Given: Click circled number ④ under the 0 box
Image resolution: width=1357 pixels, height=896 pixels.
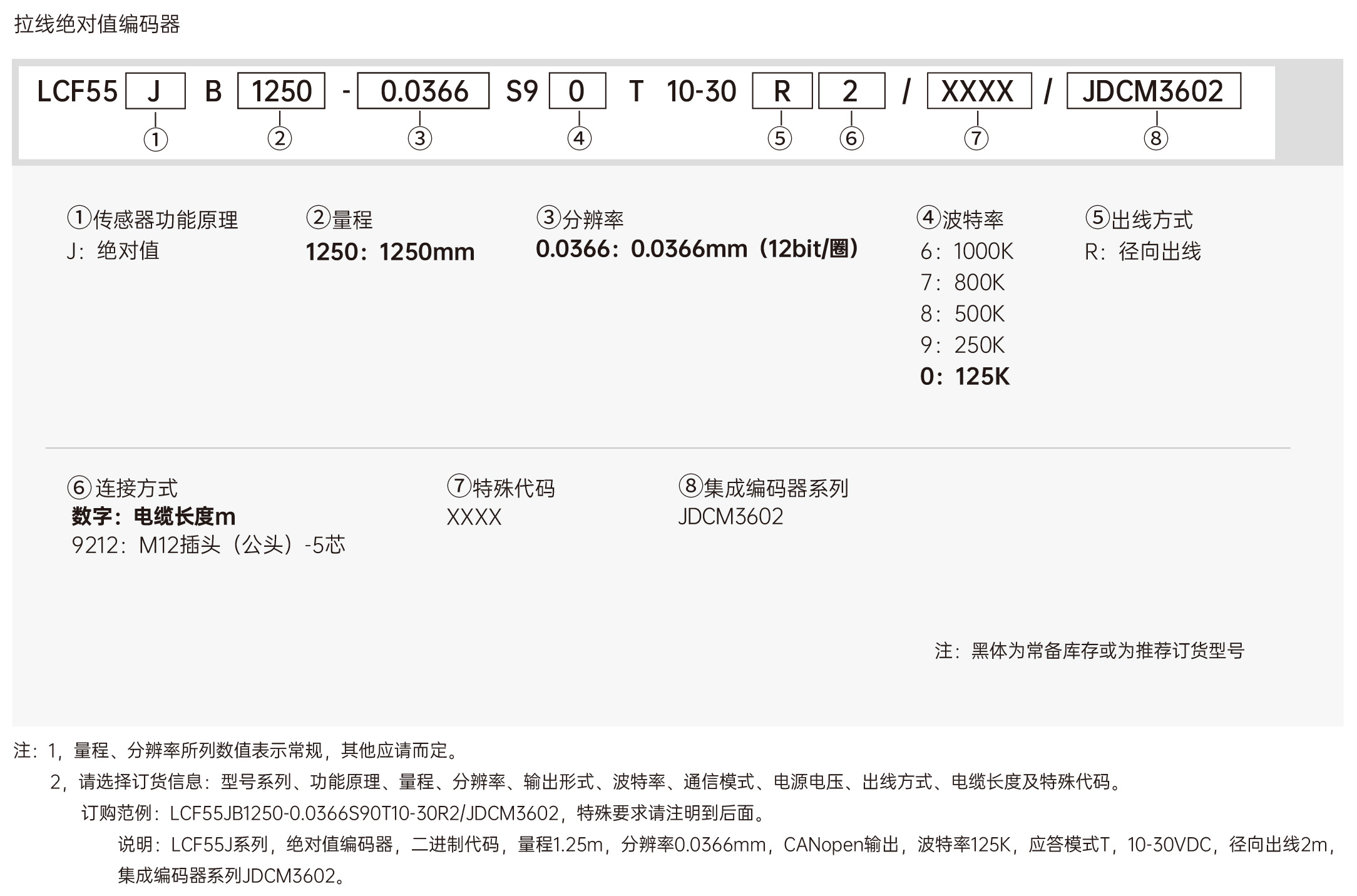Looking at the screenshot, I should [x=579, y=138].
